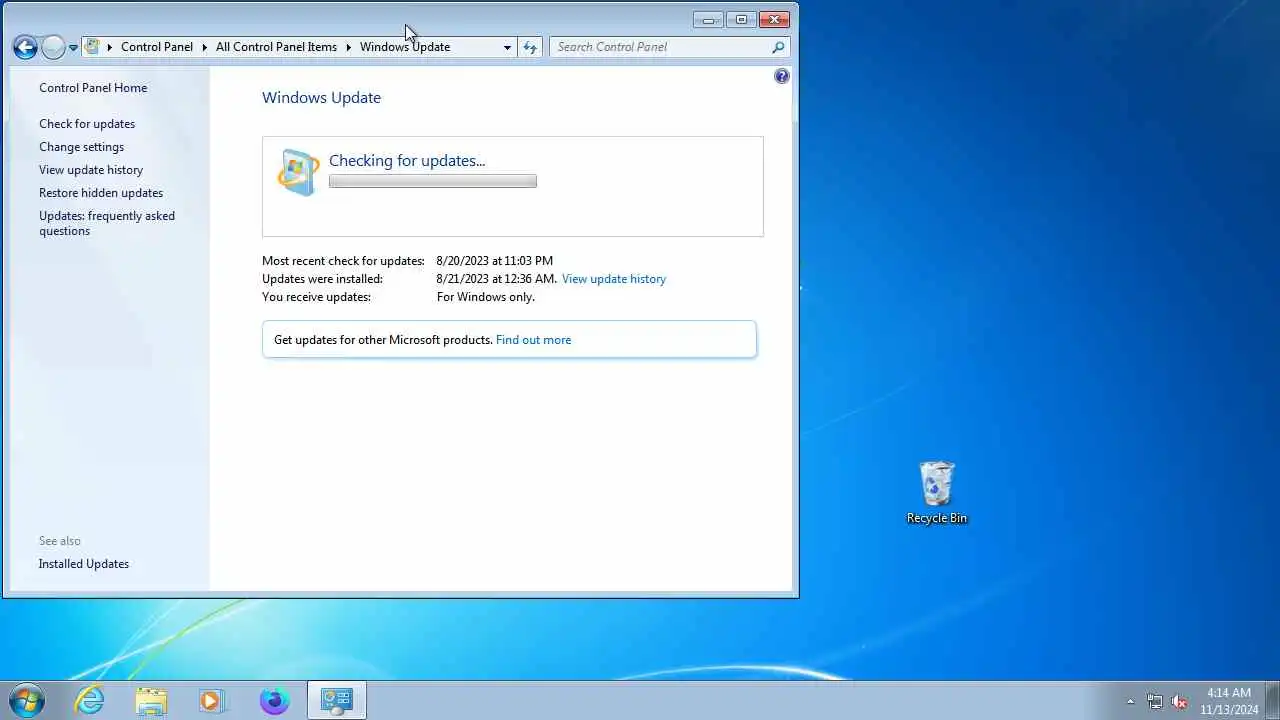Click the Windows Update shield icon
The width and height of the screenshot is (1280, 720).
[298, 172]
